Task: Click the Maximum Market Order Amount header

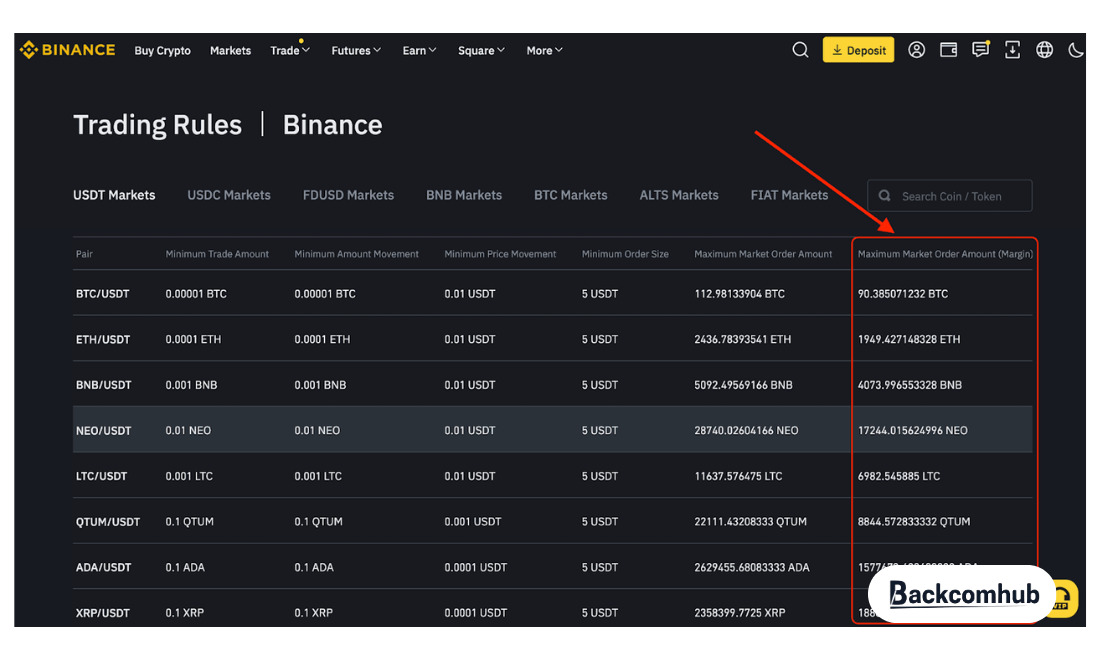Action: pos(763,254)
